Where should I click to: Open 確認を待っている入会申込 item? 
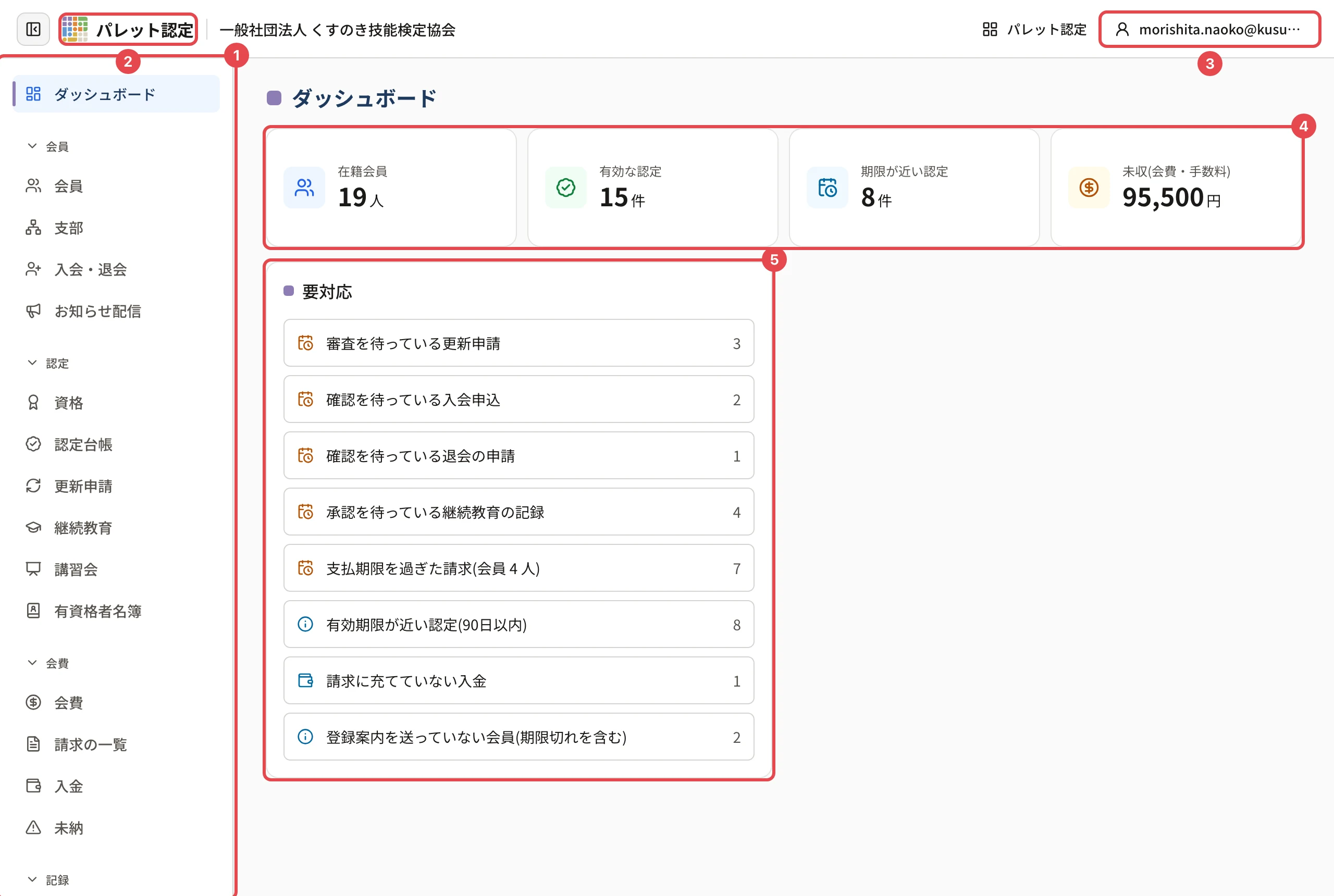tap(518, 400)
